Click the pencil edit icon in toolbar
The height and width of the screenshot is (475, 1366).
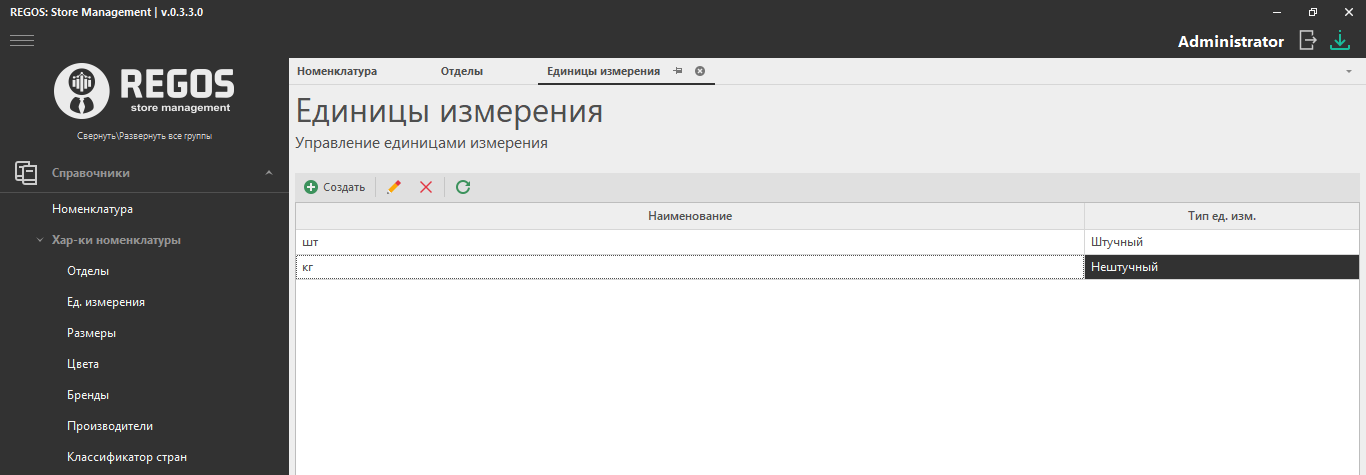pyautogui.click(x=394, y=187)
